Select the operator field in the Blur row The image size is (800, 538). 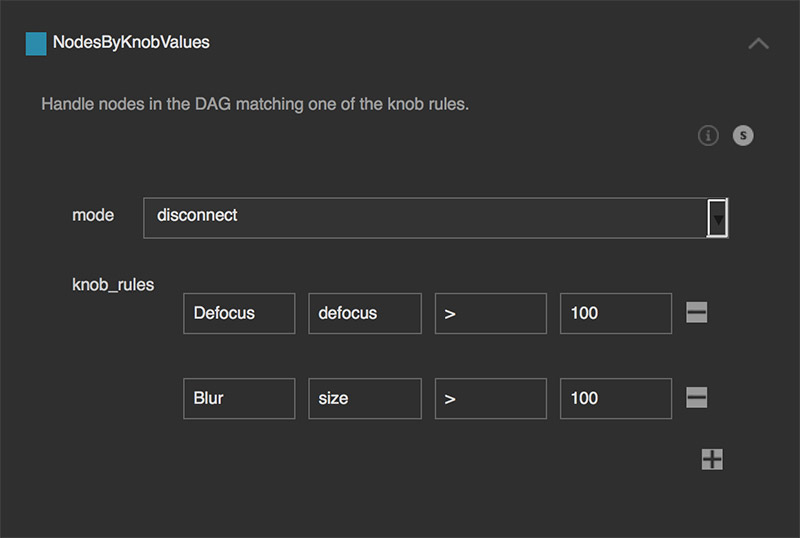490,398
